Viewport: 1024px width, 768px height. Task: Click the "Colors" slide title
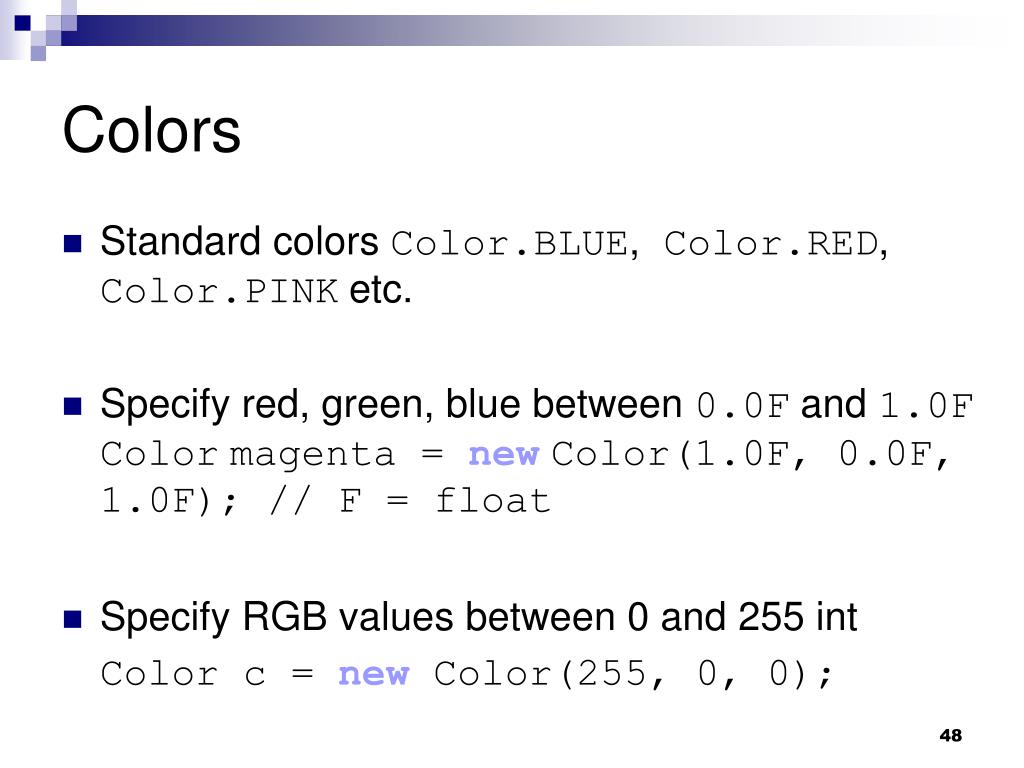click(x=152, y=131)
